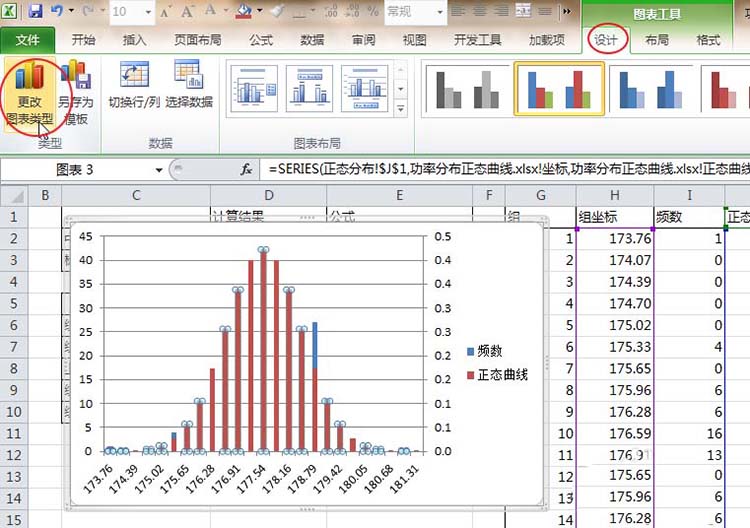Choose the red chart style
Screen dimensions: 750x528
click(727, 89)
